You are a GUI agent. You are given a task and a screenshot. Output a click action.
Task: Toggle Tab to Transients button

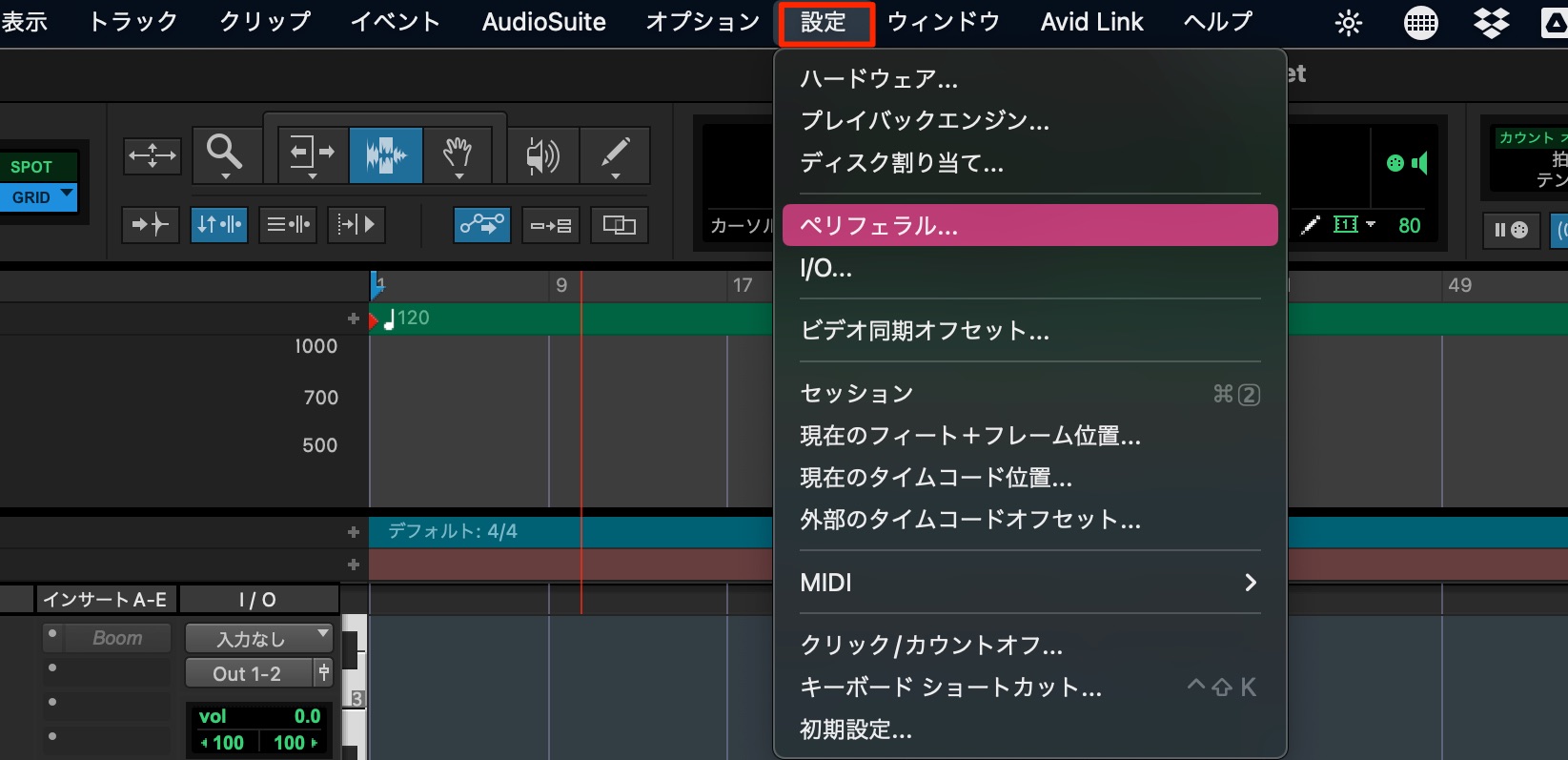coord(151,225)
